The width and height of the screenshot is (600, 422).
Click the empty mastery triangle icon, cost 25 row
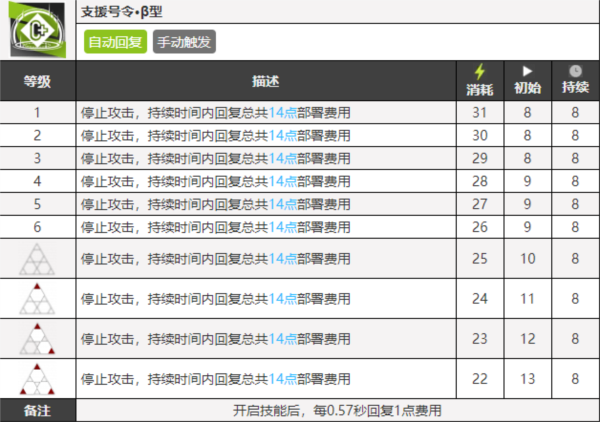(37, 259)
